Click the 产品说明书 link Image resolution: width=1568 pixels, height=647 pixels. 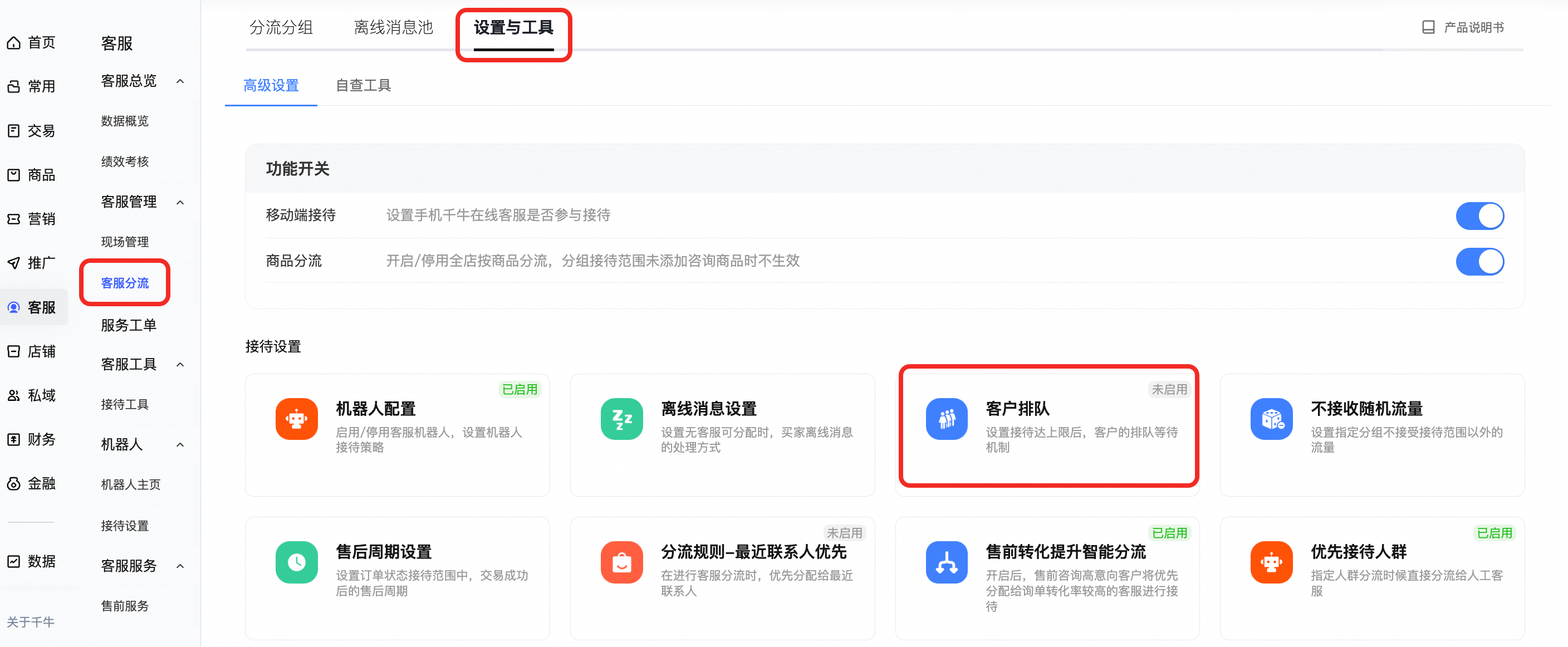[1474, 27]
